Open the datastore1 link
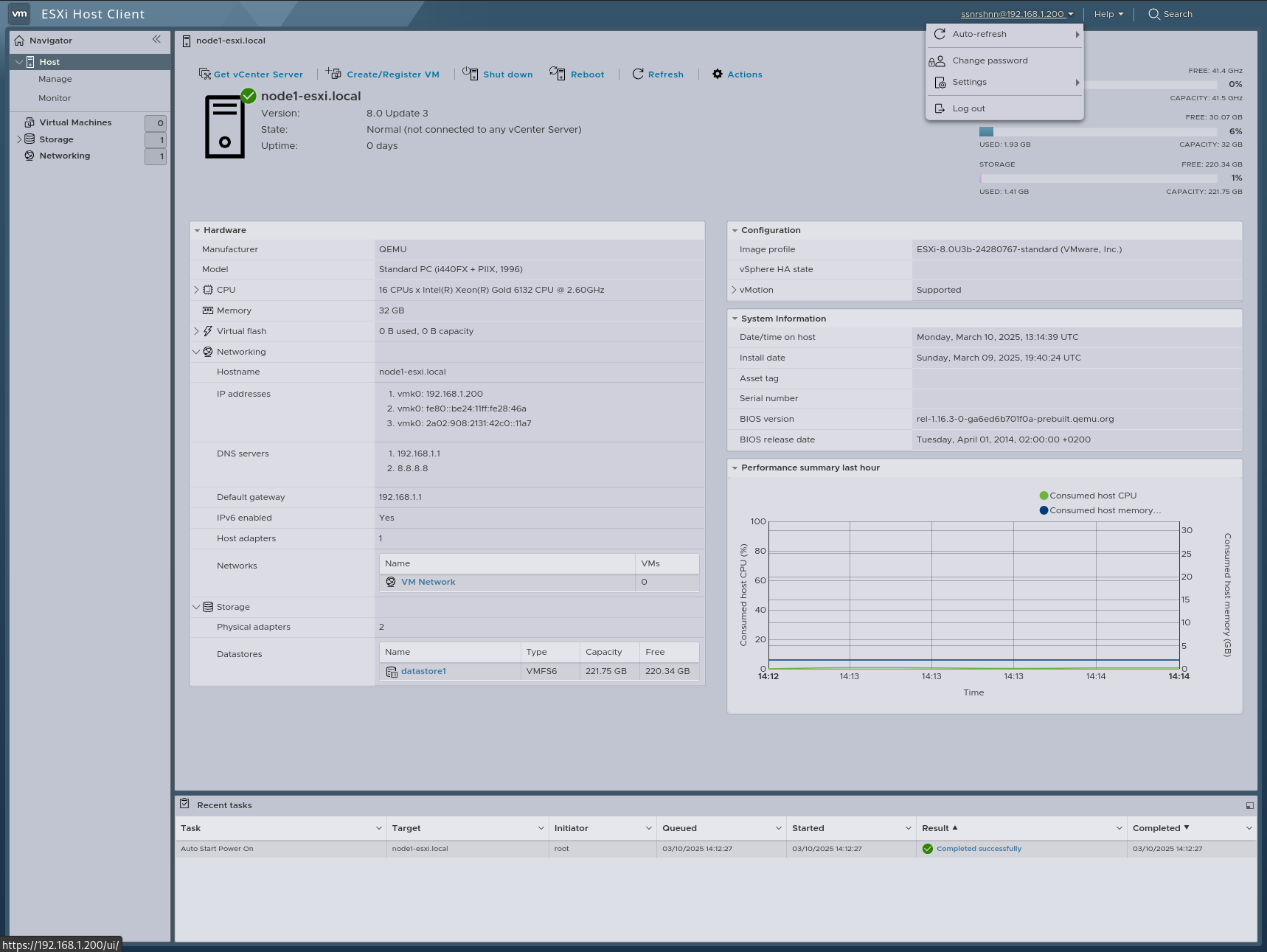 click(423, 671)
